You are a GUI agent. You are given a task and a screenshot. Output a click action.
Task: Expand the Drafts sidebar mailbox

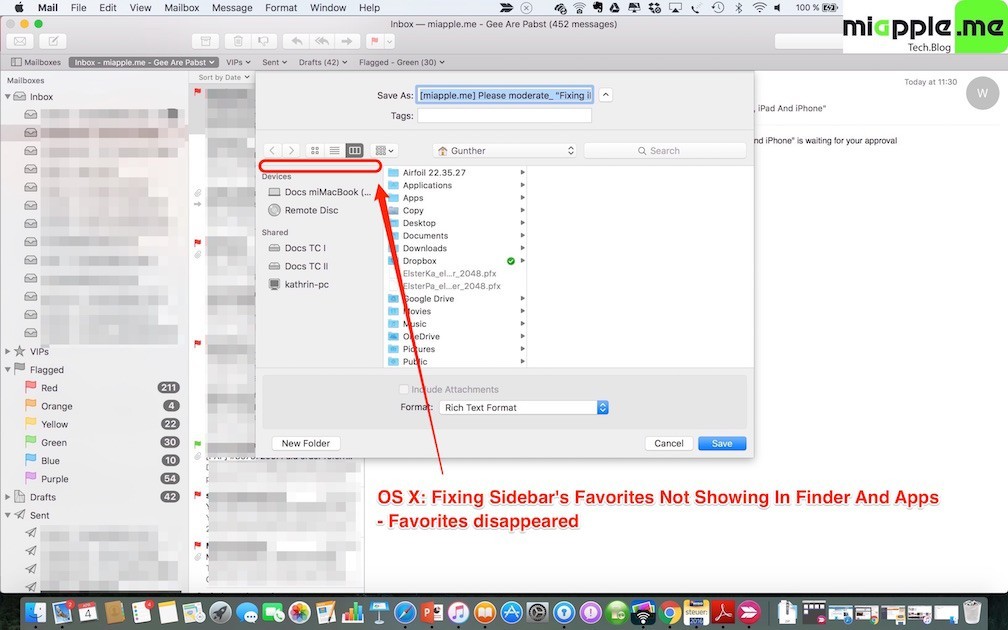[8, 497]
